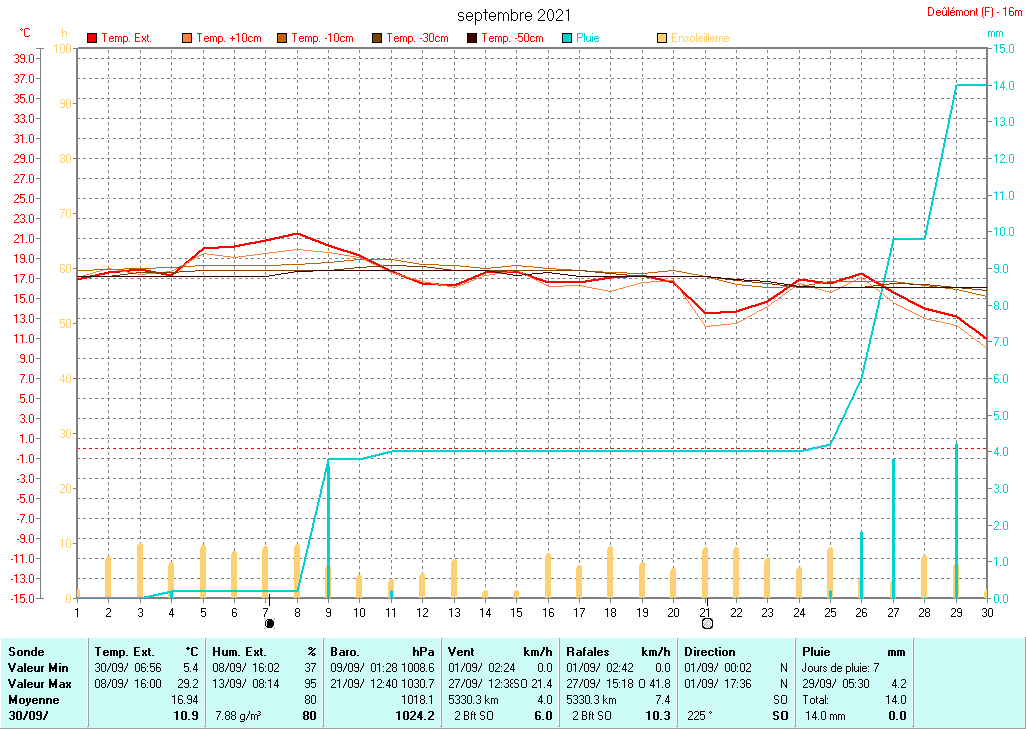Screen dimensions: 1026x729
Task: Click the tall rain bar at day 29
Action: pos(956,520)
